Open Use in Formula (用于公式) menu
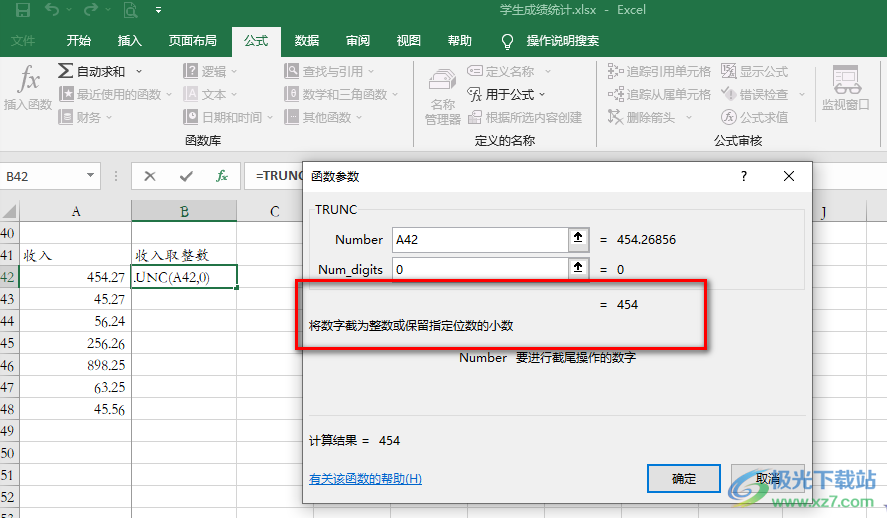887x518 pixels. point(506,94)
